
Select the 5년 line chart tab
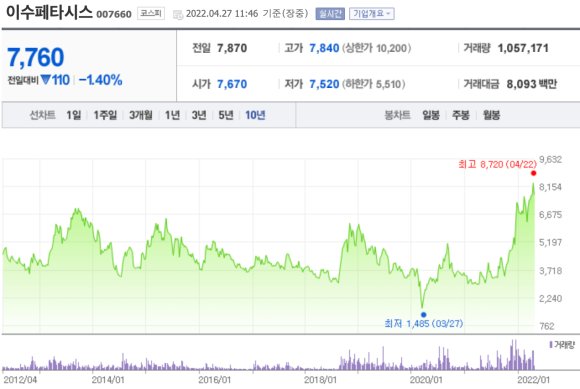226,115
